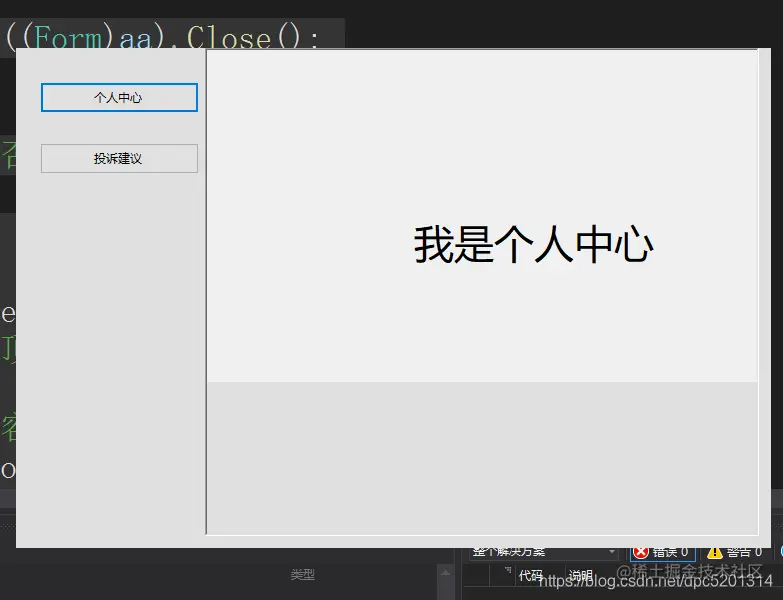This screenshot has height=600, width=783.
Task: Select the 我是个人中心 label text
Action: pyautogui.click(x=533, y=244)
